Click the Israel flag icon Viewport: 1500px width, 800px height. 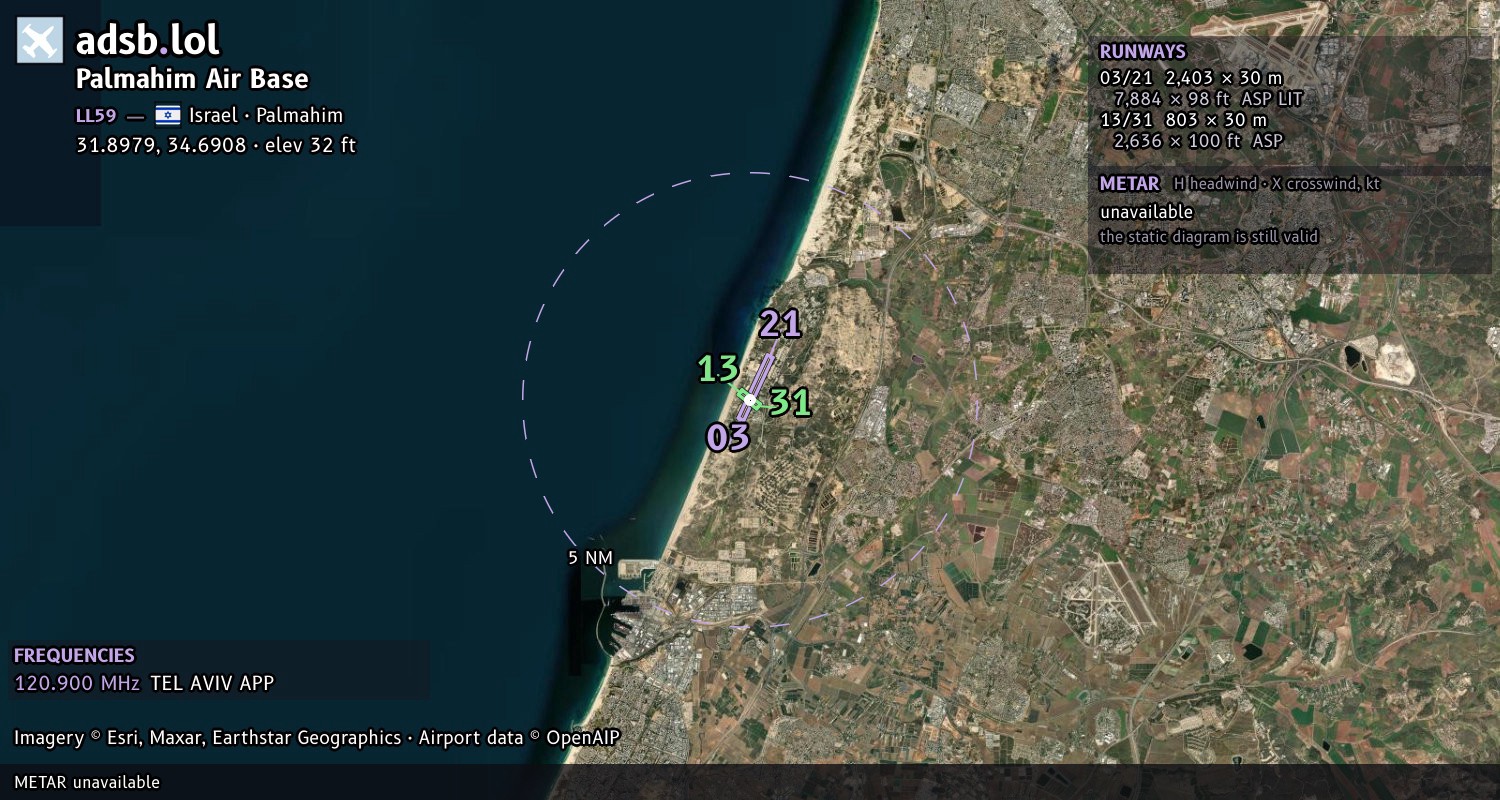(x=167, y=115)
